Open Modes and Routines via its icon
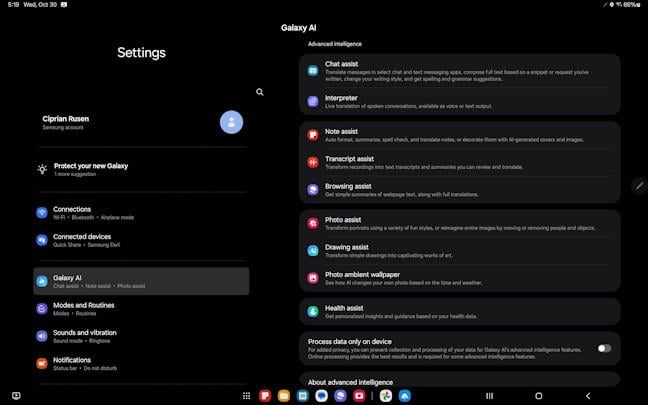This screenshot has height=405, width=648. [42, 308]
